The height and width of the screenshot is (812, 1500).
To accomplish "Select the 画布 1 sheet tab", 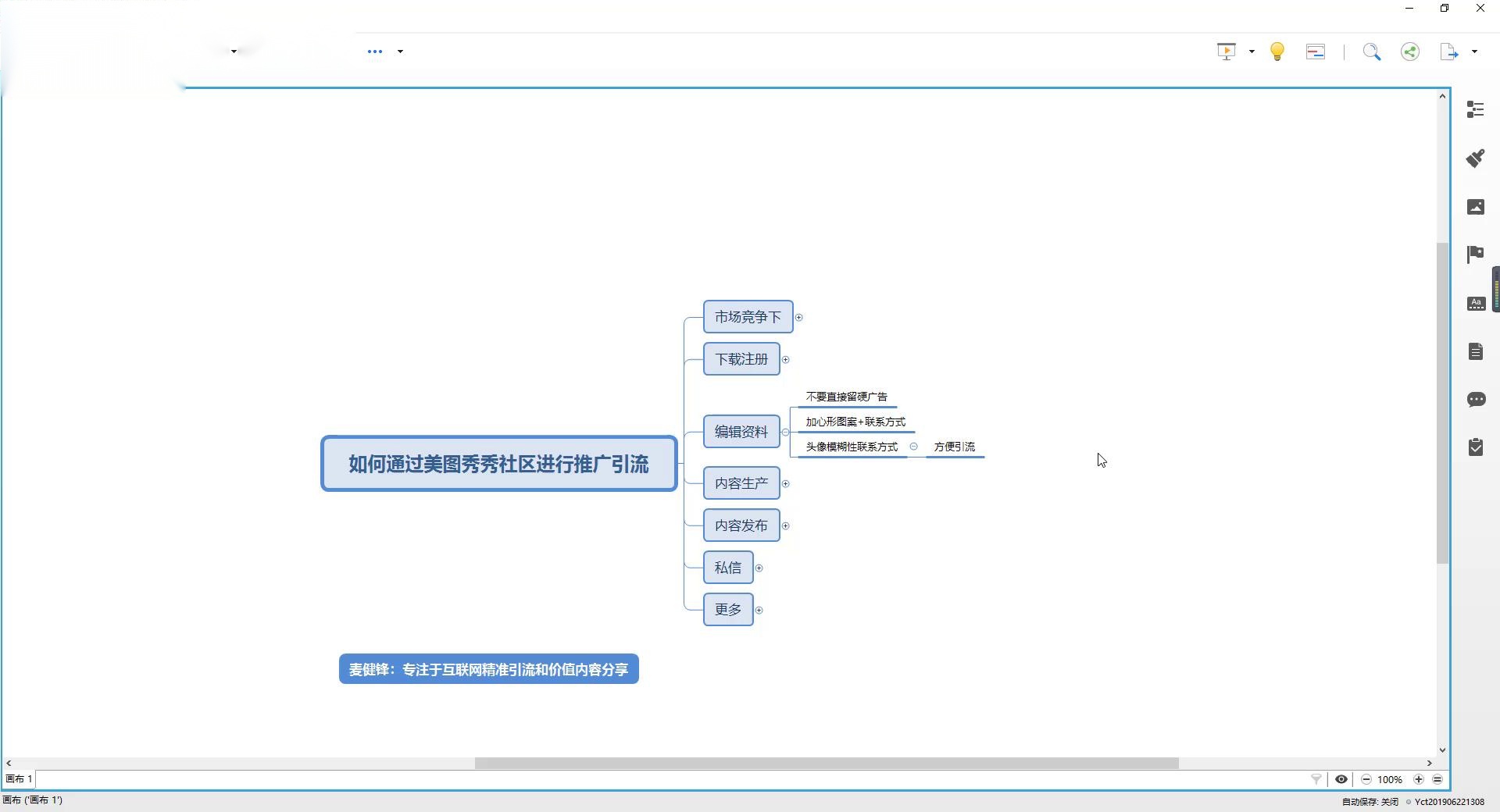I will 19,779.
